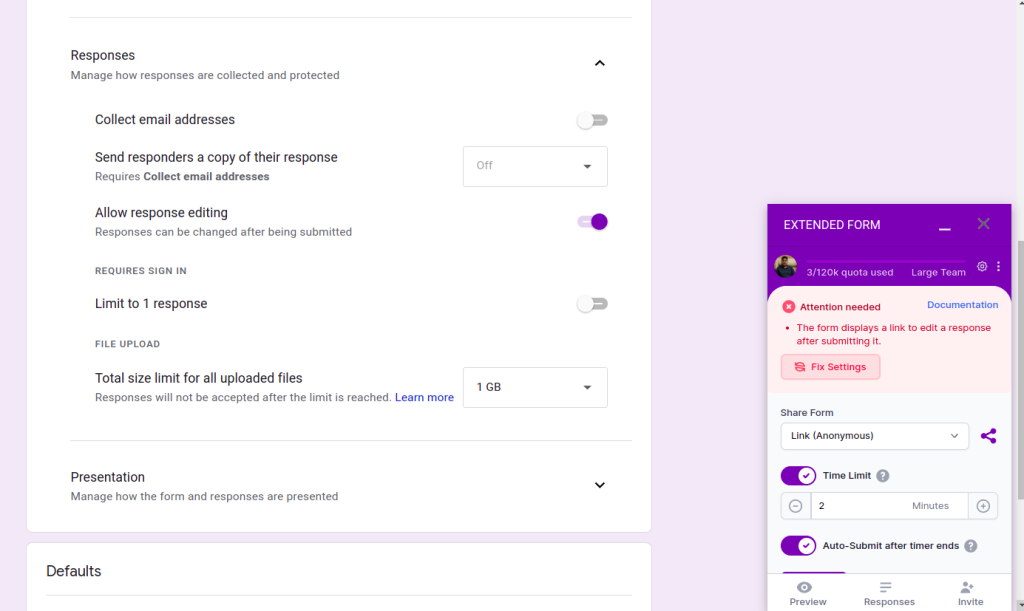Click the red Attention needed alert icon
Viewport: 1024px width, 611px height.
click(789, 306)
